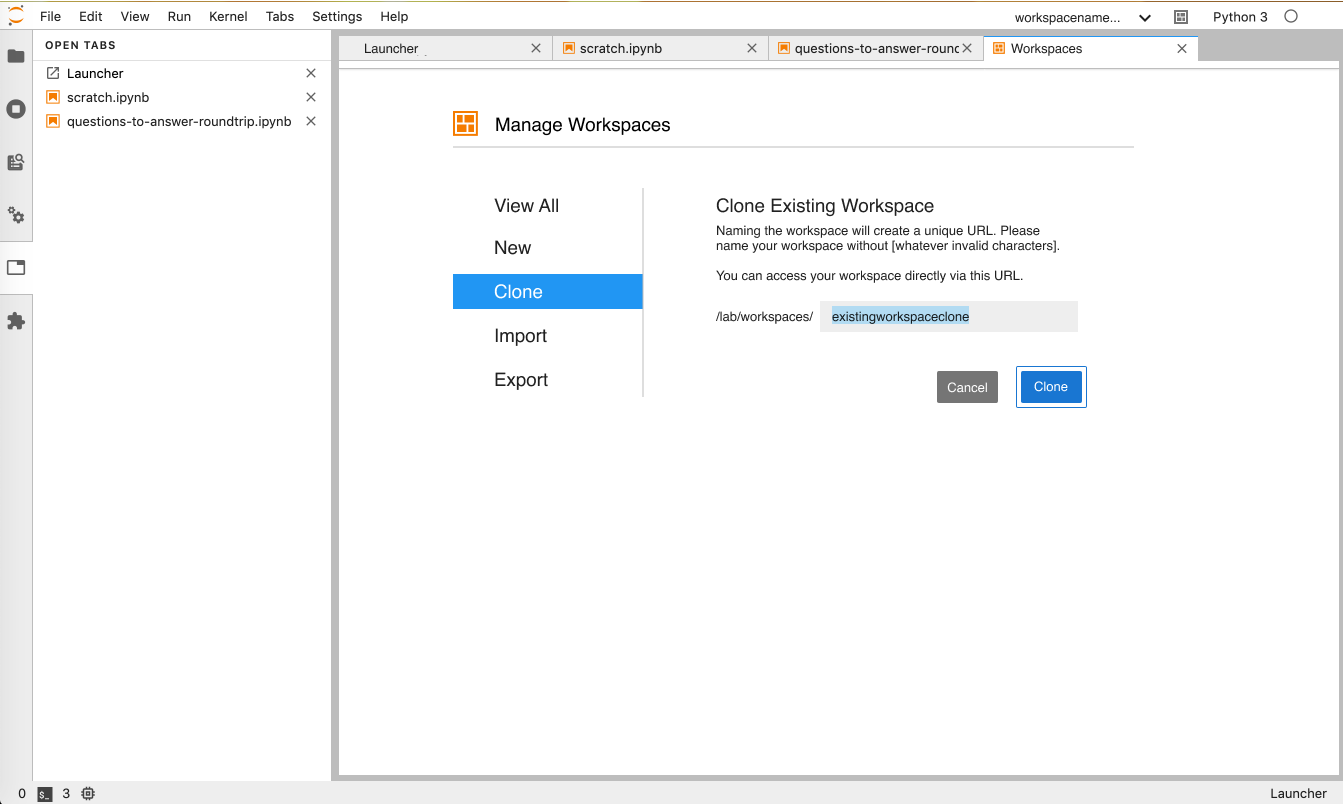Switch to the scratch.ipynb tab
The height and width of the screenshot is (804, 1343).
click(660, 48)
